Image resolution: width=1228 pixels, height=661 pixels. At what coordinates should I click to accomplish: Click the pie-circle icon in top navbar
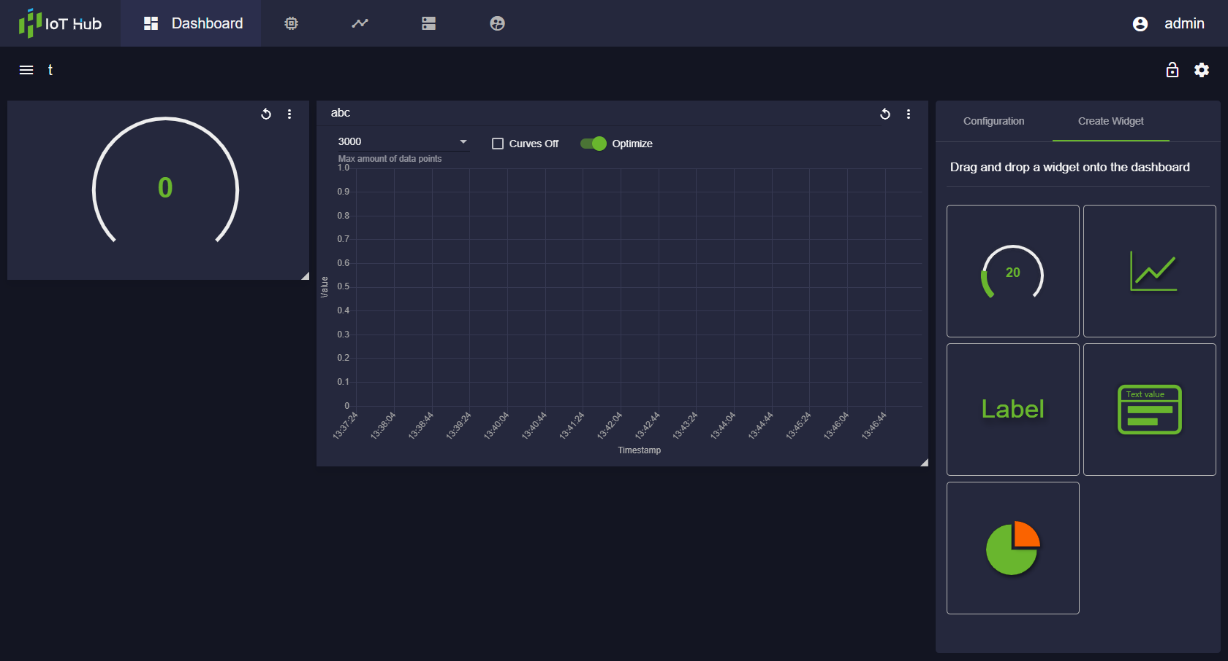pyautogui.click(x=497, y=23)
